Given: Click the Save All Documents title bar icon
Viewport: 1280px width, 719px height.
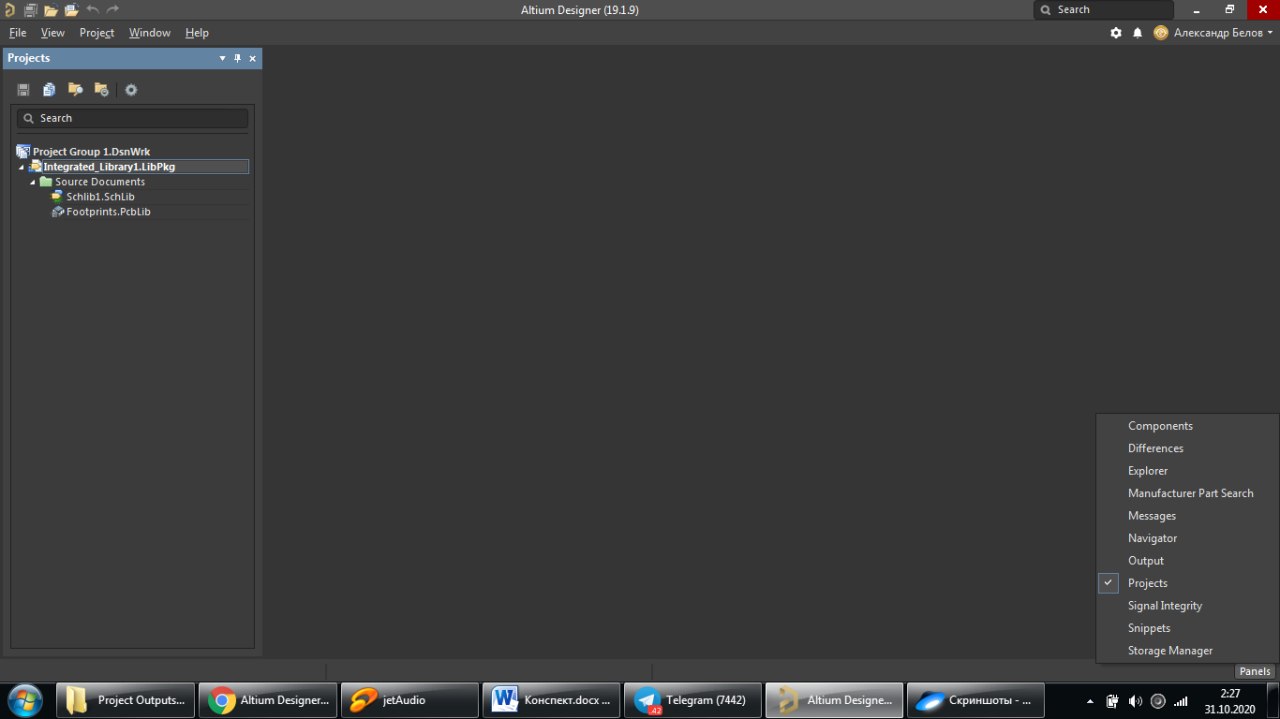Looking at the screenshot, I should (30, 10).
